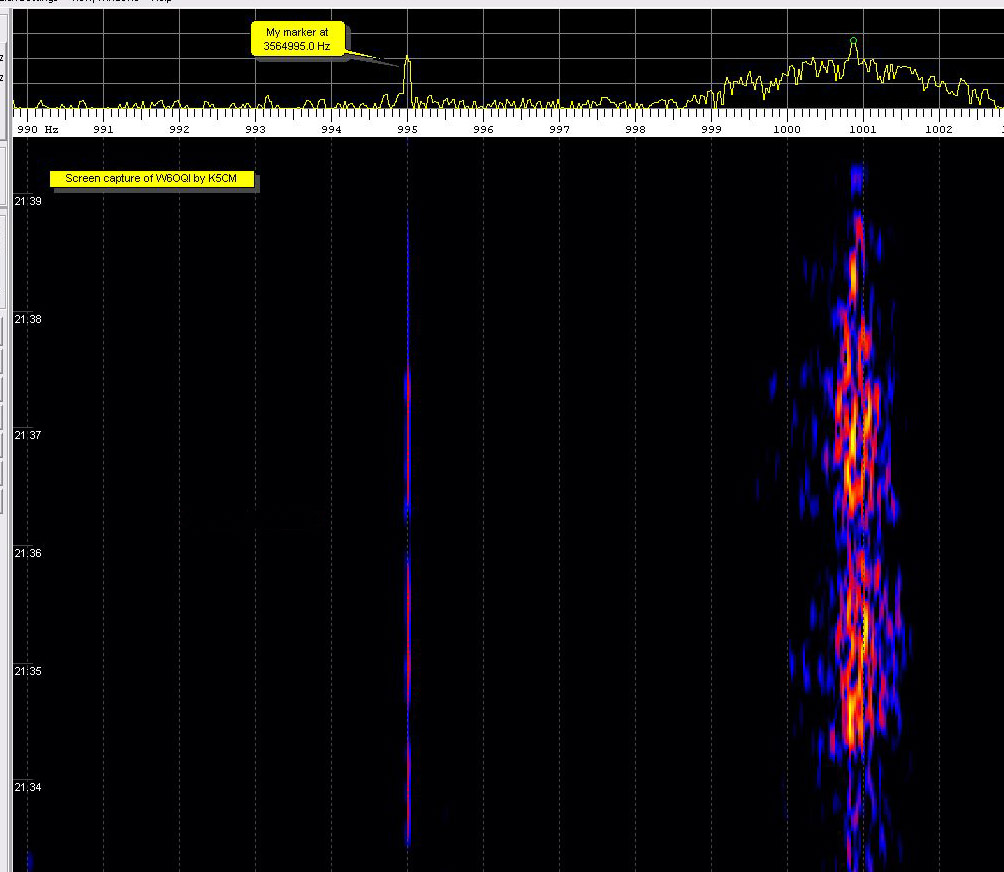1004x872 pixels.
Task: Click the 993 frequency axis label
Action: [x=255, y=129]
